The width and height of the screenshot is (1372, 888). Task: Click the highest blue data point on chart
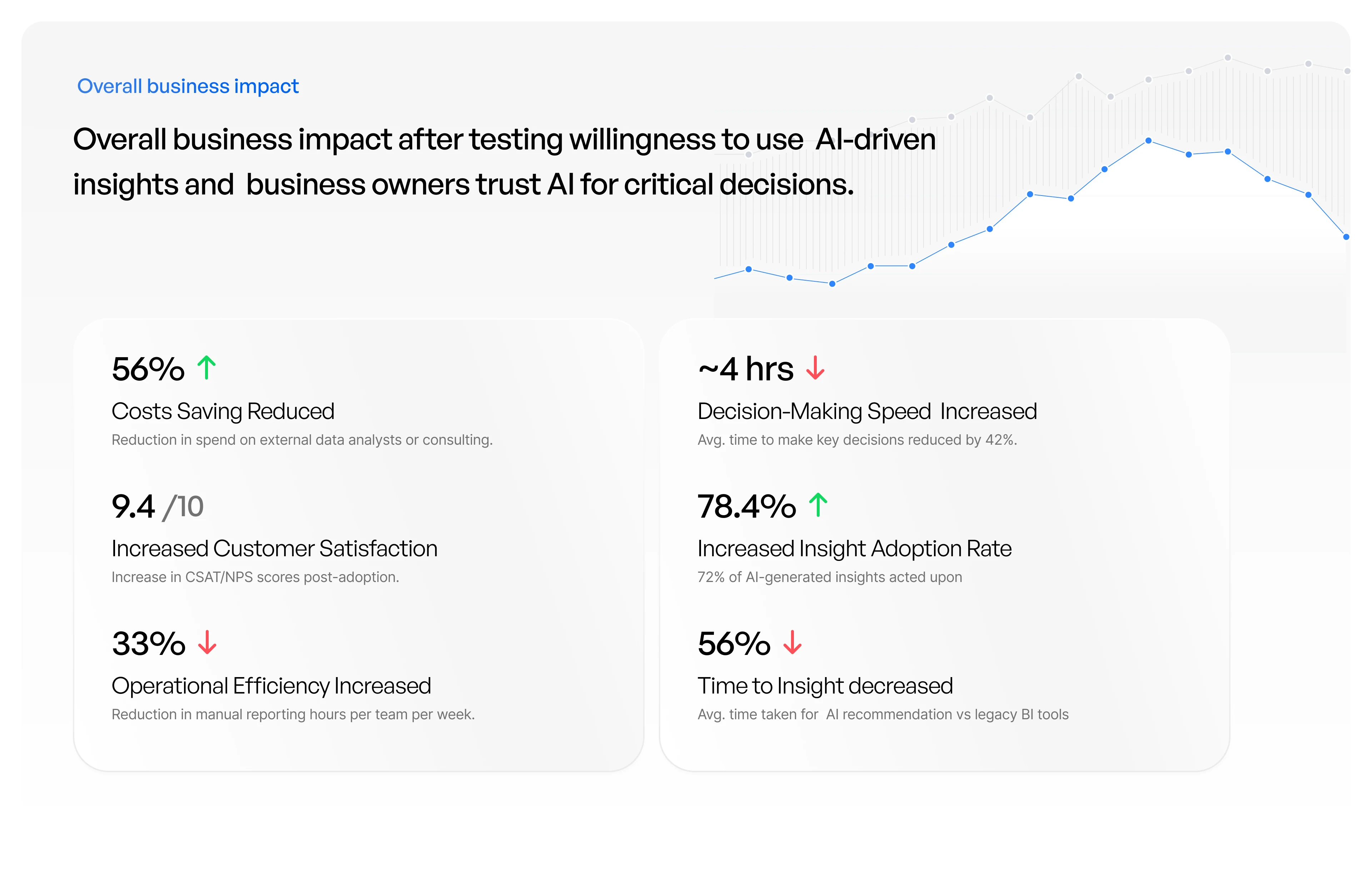[1148, 141]
